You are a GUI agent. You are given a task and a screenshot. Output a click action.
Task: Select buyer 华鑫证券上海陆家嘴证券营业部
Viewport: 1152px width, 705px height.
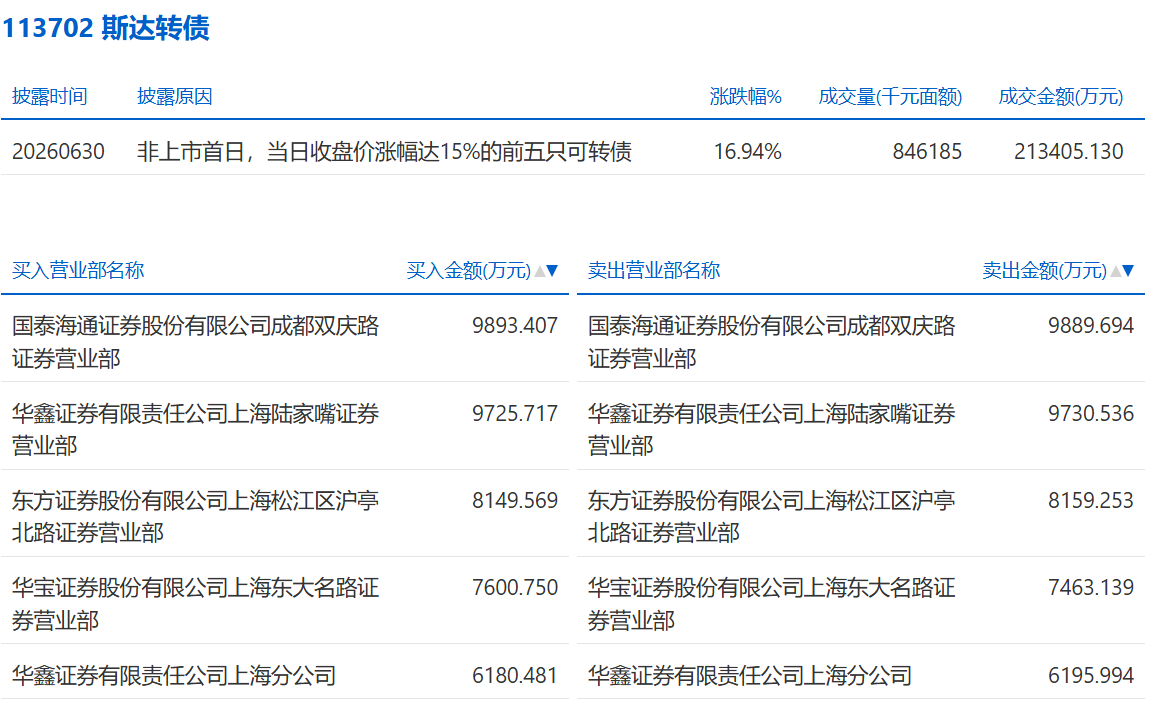click(x=195, y=429)
